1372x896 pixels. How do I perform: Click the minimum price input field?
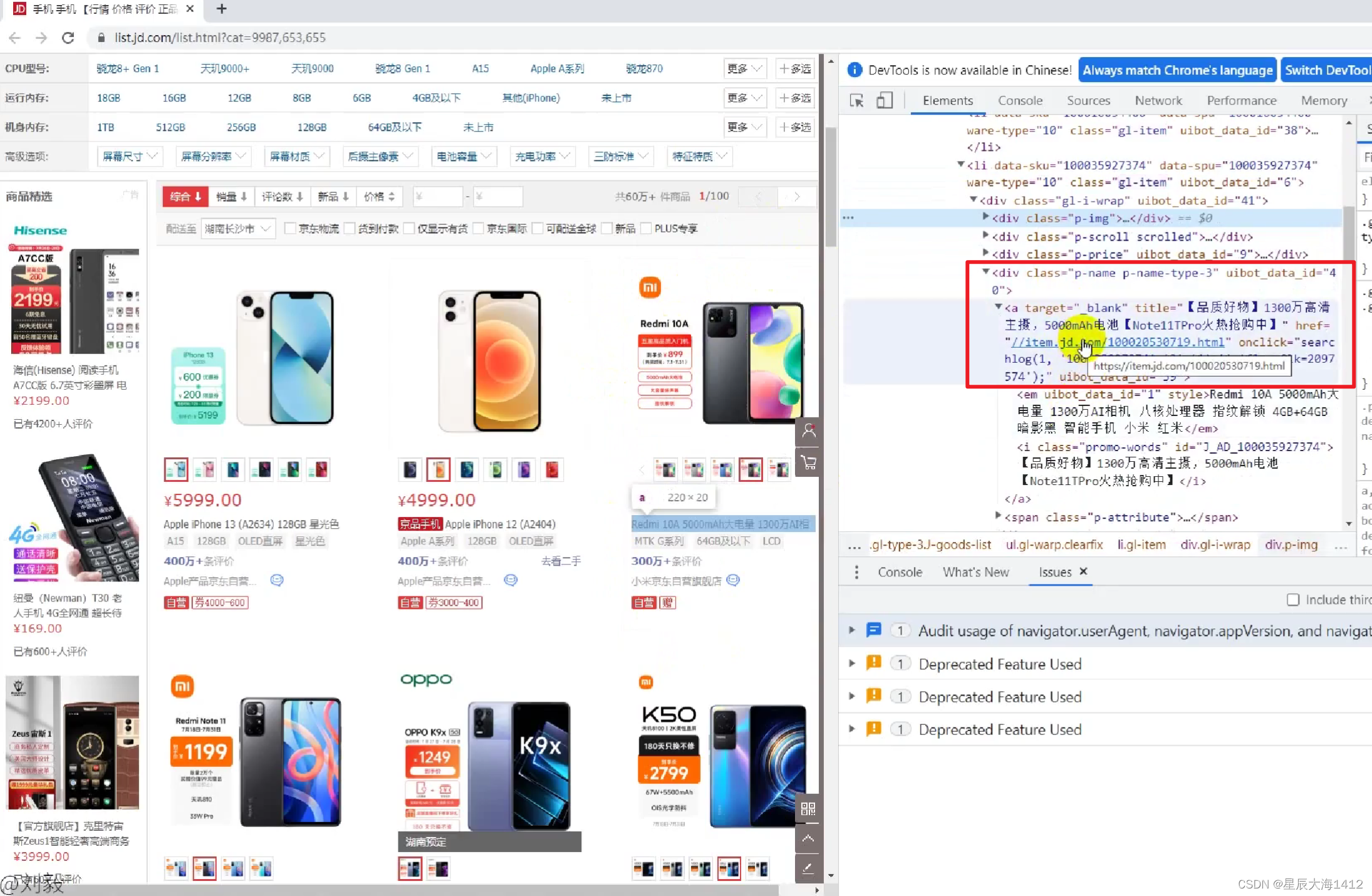[437, 196]
